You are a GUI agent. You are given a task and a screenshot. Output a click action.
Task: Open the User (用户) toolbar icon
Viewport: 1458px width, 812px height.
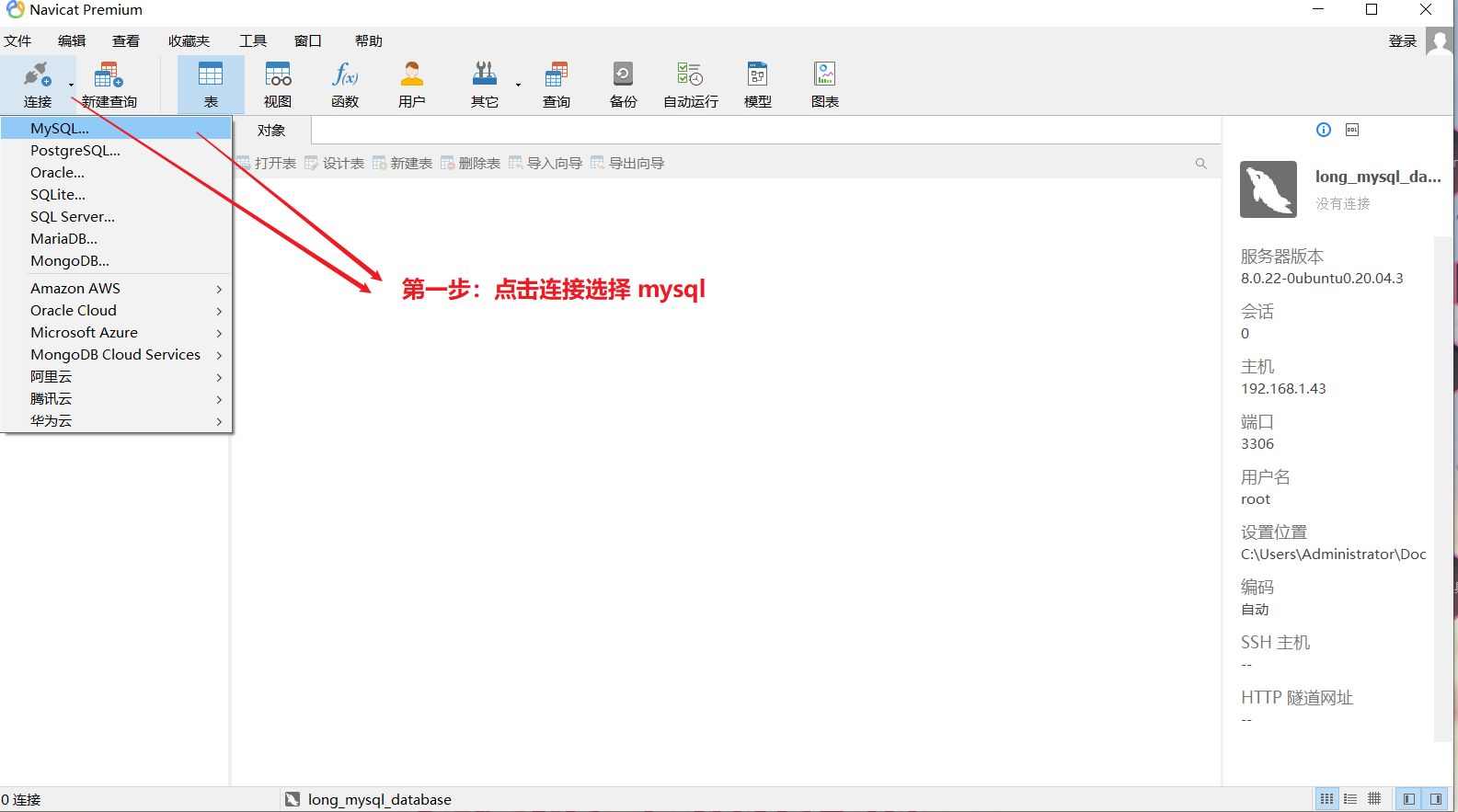point(412,74)
